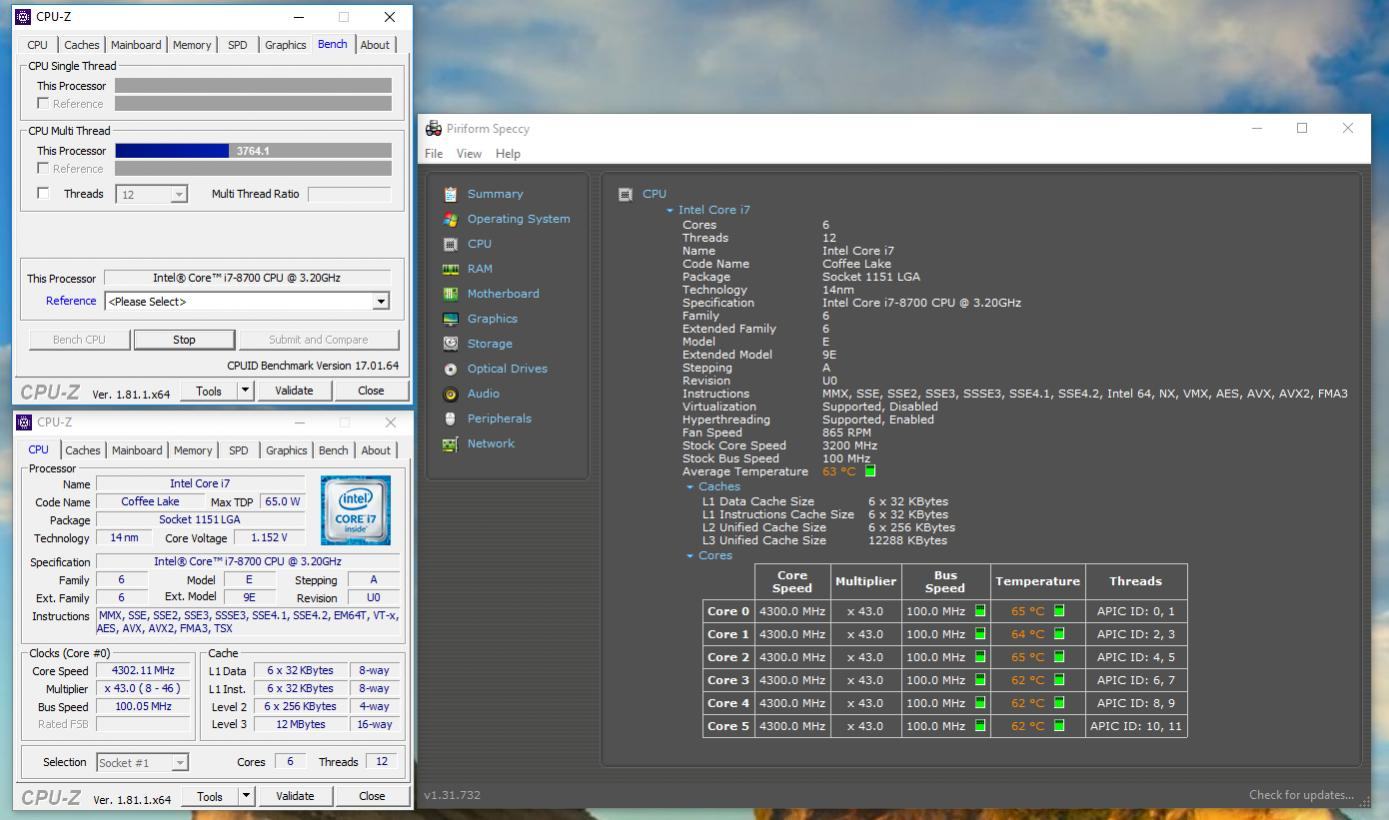Click the Single Thread This Processor bar
This screenshot has width=1389, height=820.
(x=253, y=86)
